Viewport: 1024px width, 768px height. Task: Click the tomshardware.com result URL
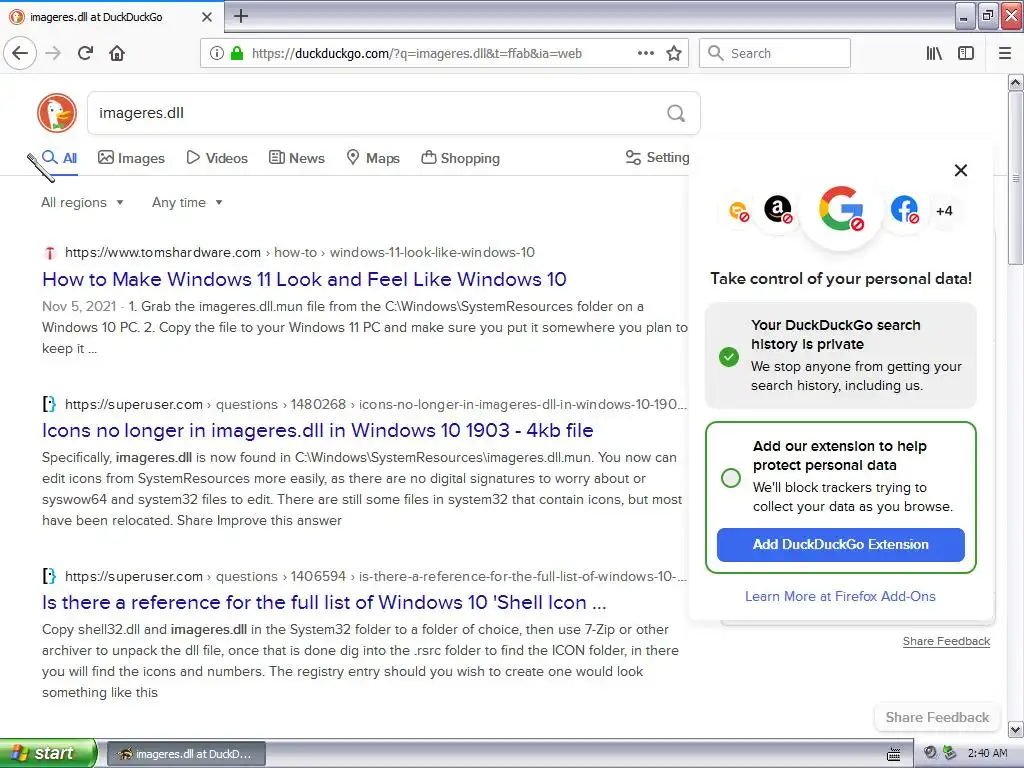299,253
